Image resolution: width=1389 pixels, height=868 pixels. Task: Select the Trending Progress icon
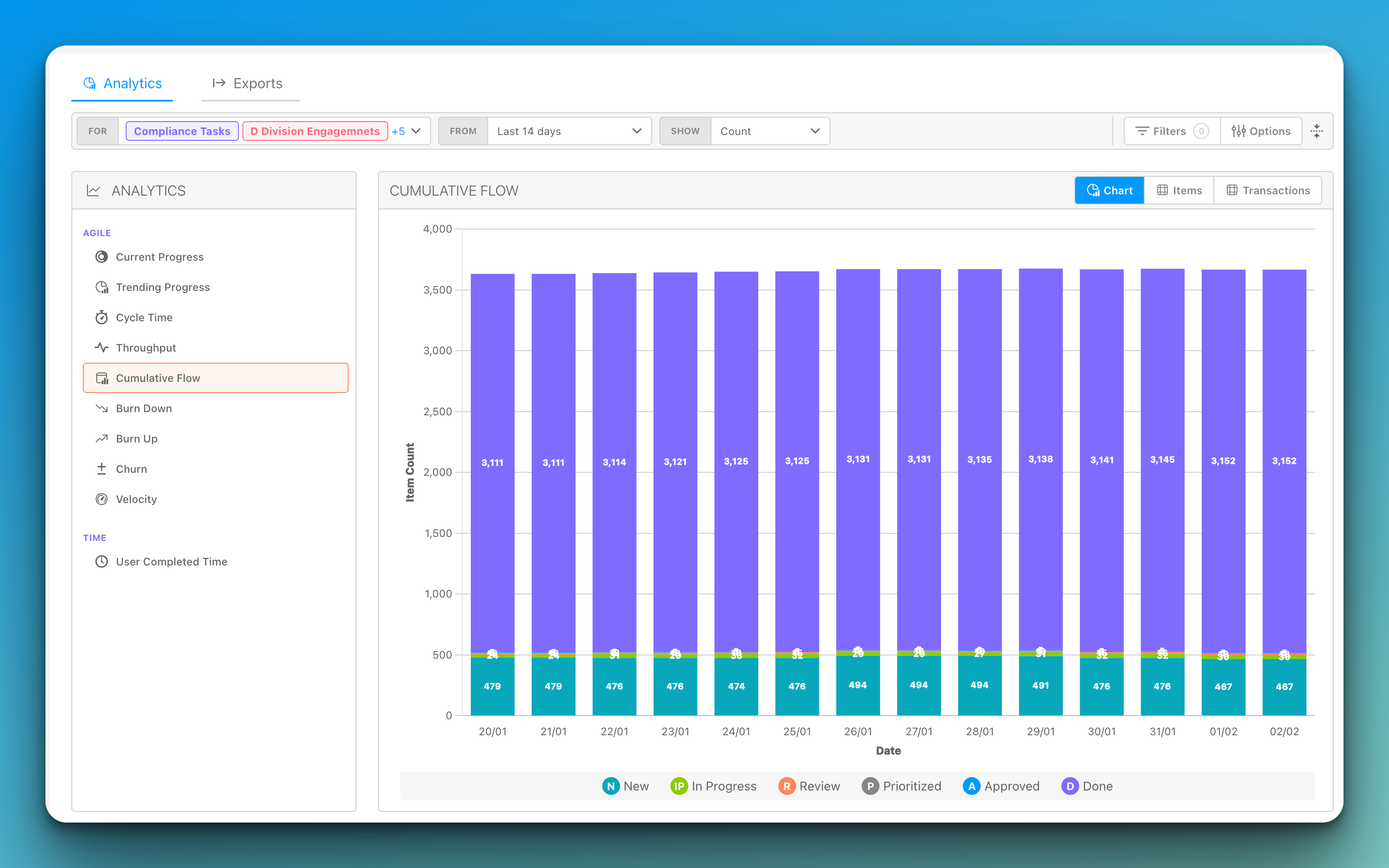pos(102,287)
